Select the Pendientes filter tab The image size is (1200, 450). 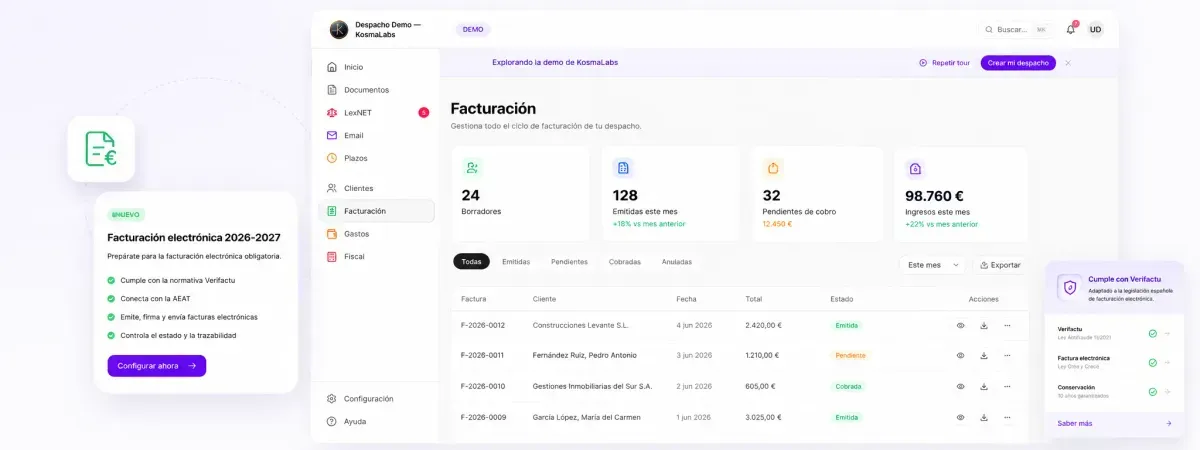click(x=569, y=262)
